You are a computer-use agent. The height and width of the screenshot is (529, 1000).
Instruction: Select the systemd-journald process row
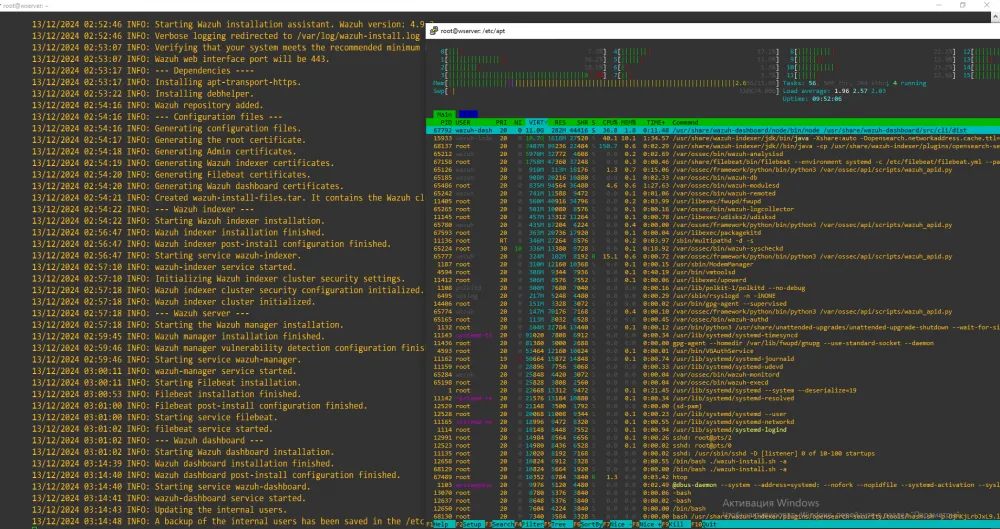pos(713,359)
